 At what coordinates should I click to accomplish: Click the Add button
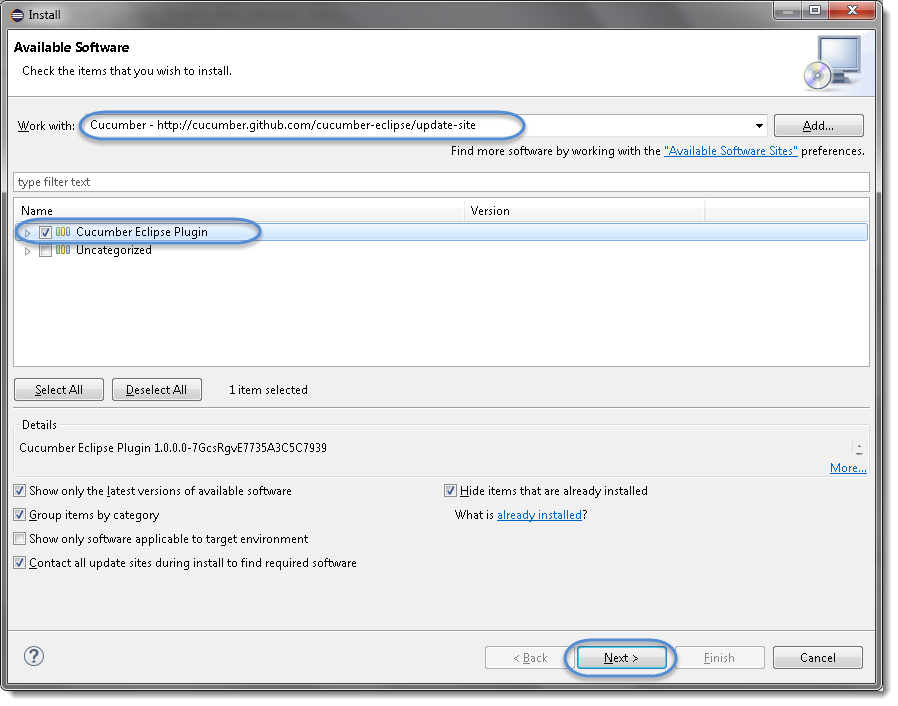coord(818,125)
